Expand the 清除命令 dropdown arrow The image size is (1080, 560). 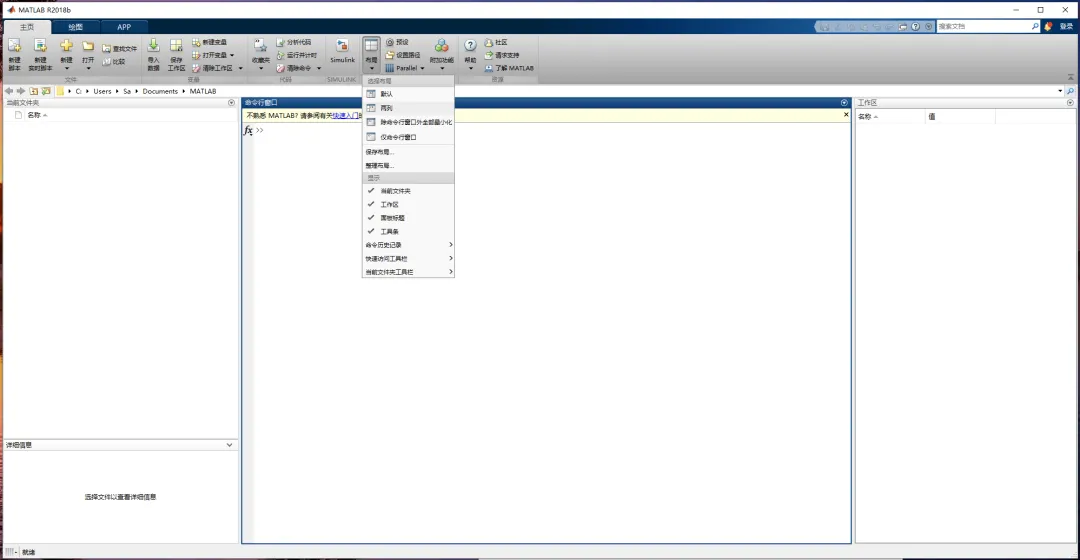click(x=319, y=68)
